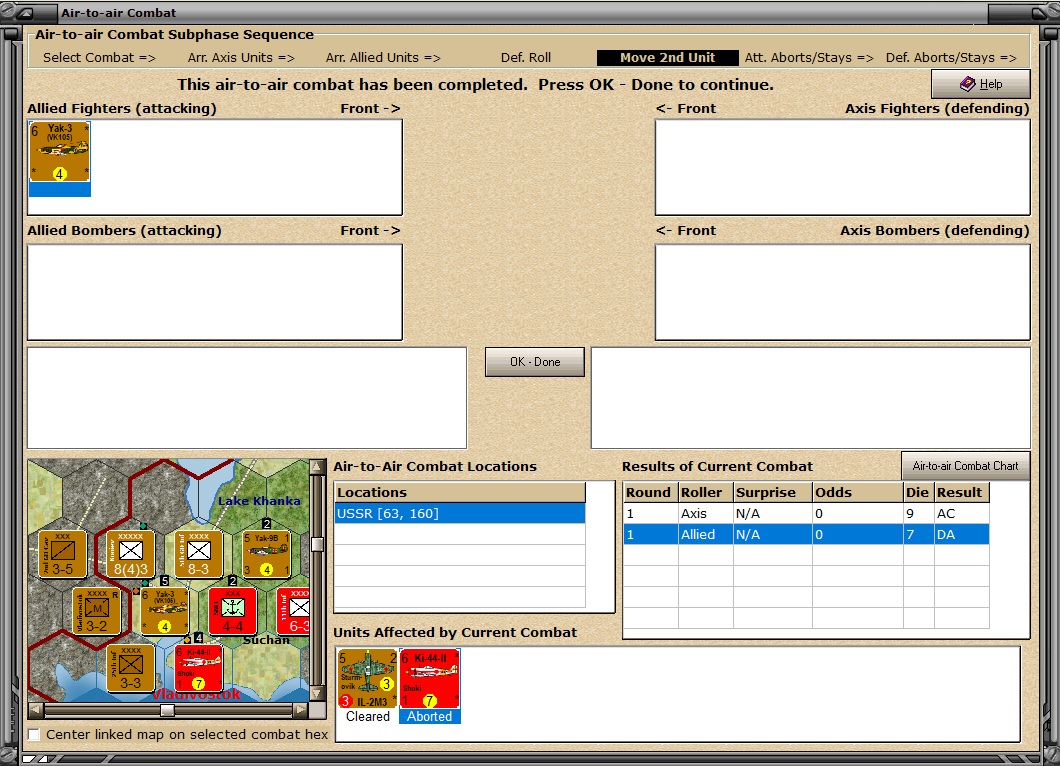Click inside the Axis Fighters defending box

tap(842, 167)
